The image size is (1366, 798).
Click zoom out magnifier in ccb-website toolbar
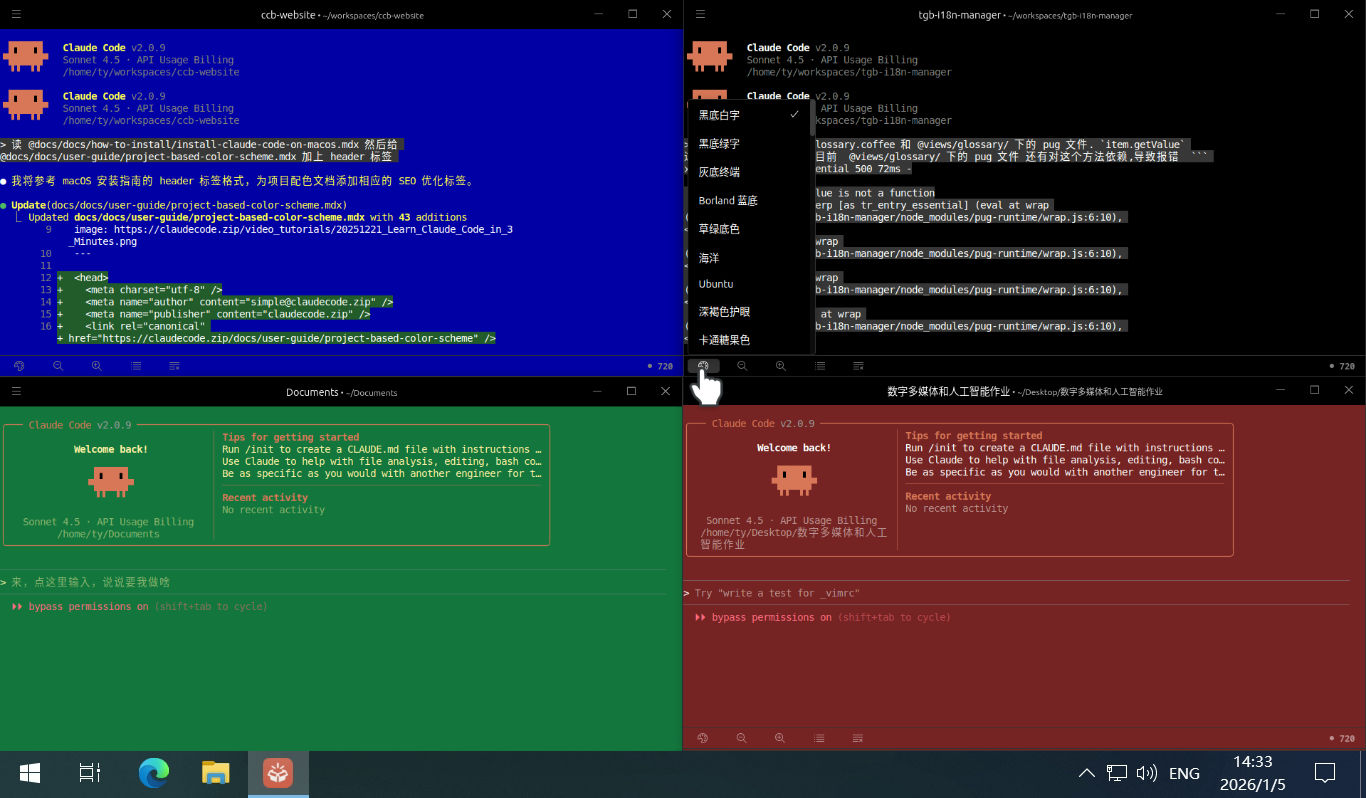point(58,366)
